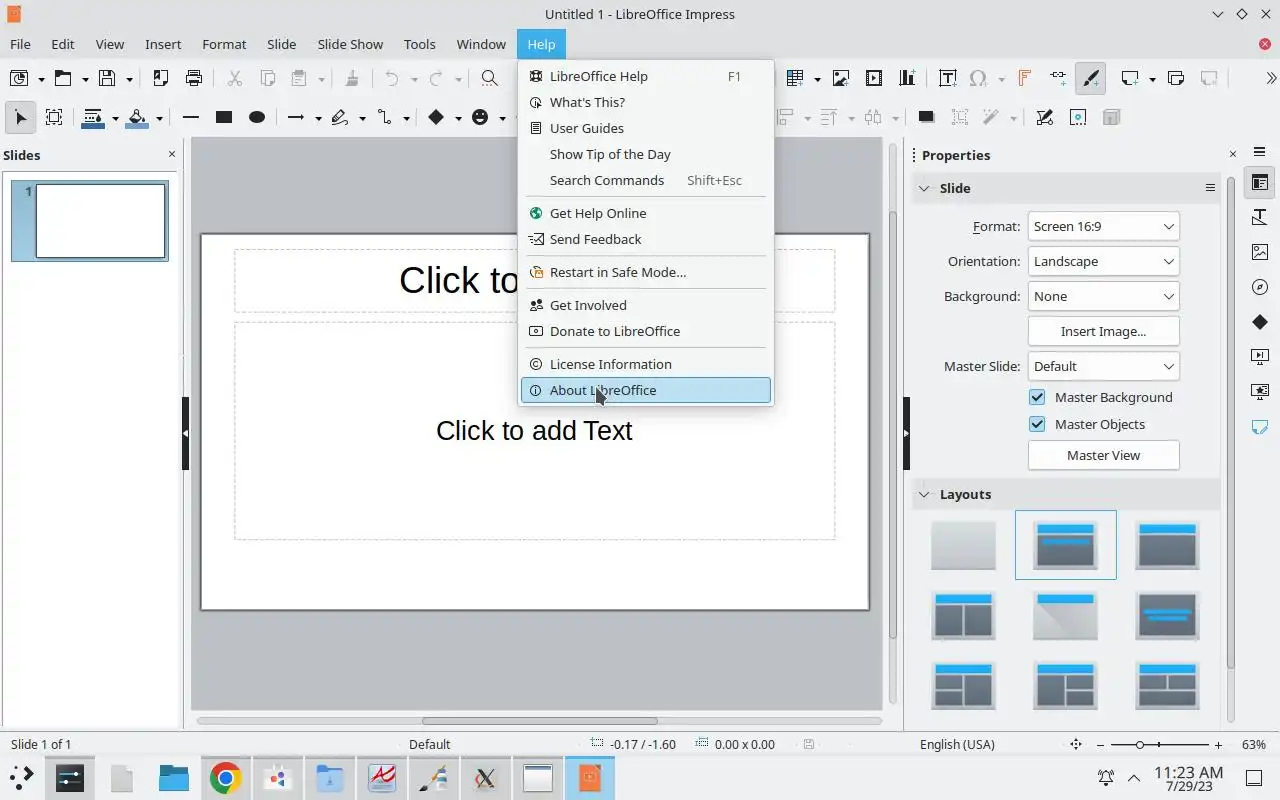Click the KDE application launcher icon
Screen dimensions: 1280x800
coord(21,778)
